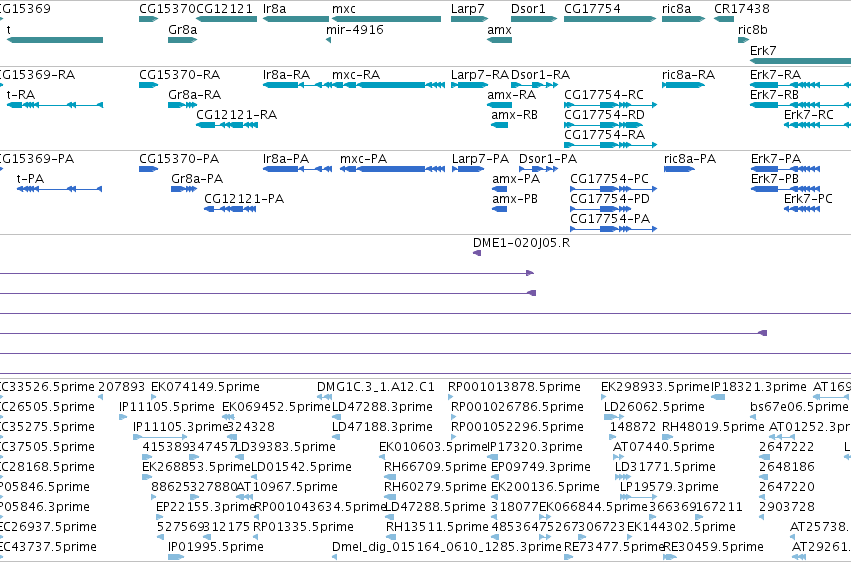Click the Gr8a-RA transcript label
Image resolution: width=851 pixels, height=562 pixels.
[x=194, y=95]
